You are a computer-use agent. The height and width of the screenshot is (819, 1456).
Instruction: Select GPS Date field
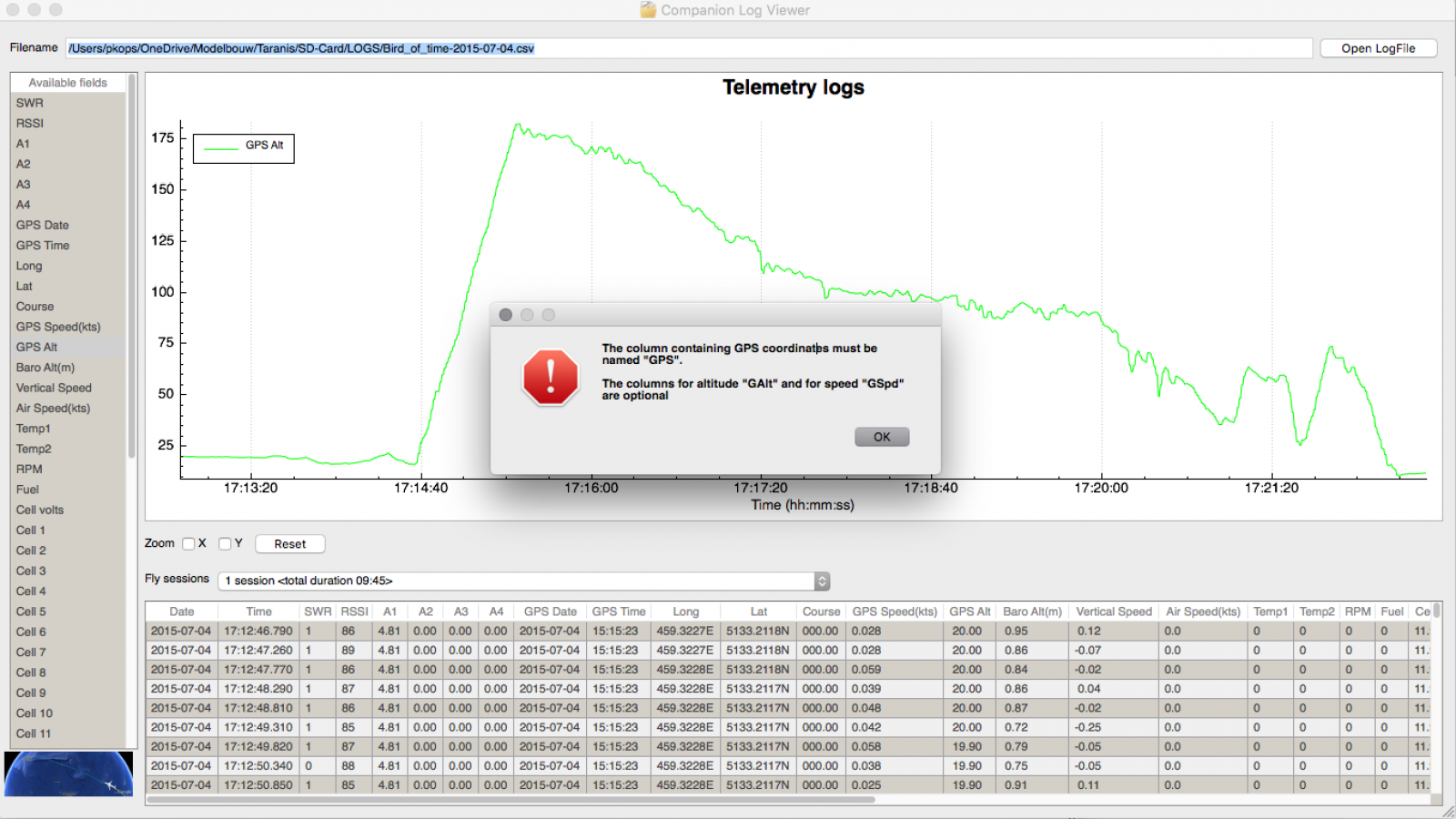68,225
